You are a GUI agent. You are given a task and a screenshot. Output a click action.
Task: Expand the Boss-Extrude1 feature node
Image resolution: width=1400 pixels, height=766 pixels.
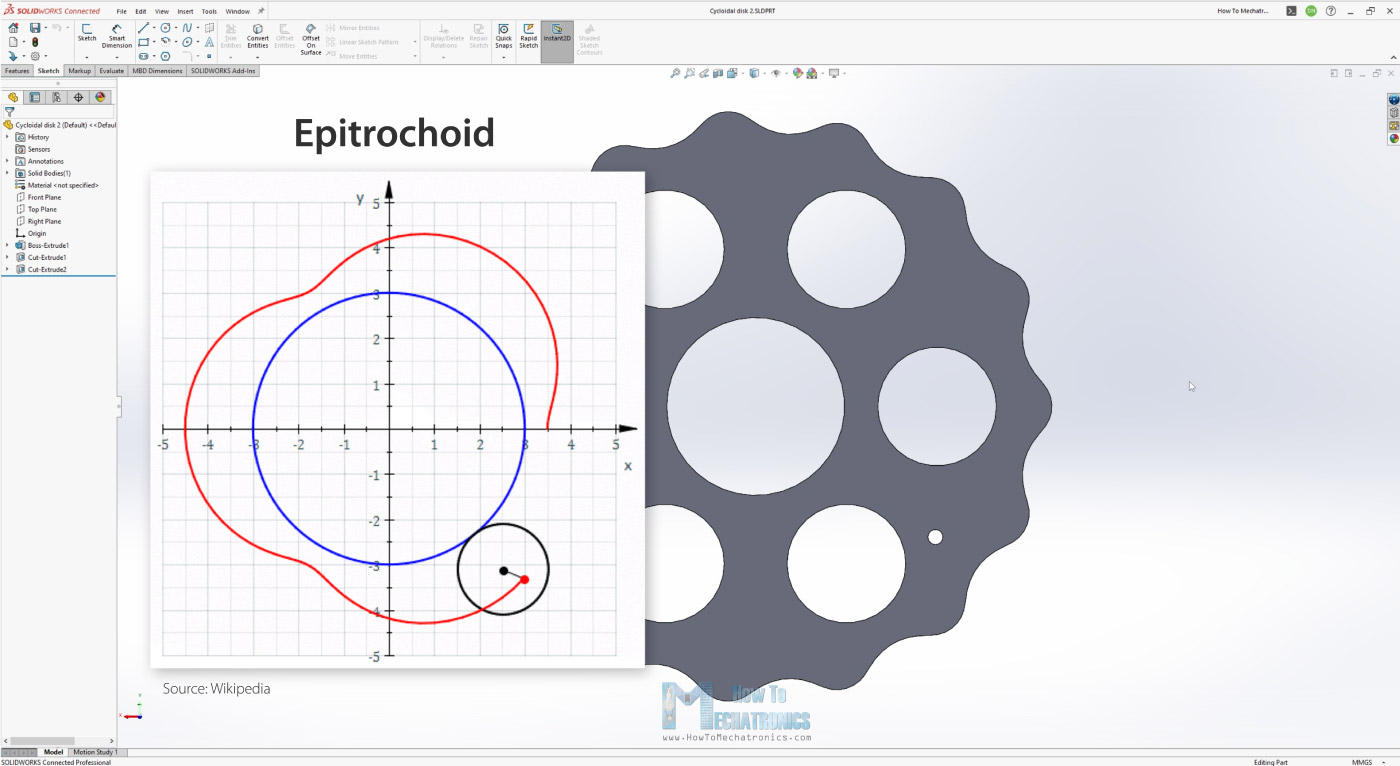click(7, 245)
